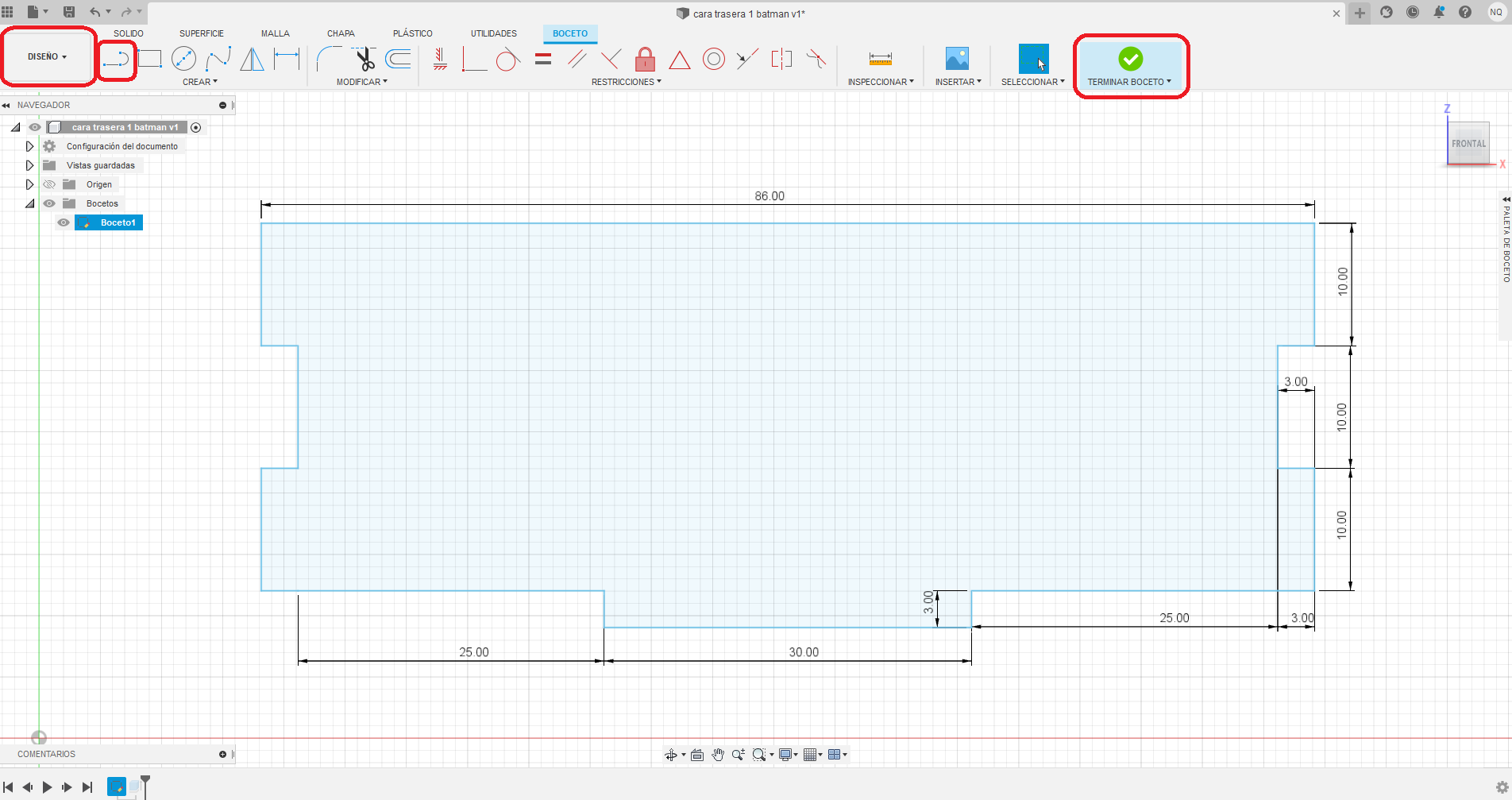Image resolution: width=1512 pixels, height=800 pixels.
Task: Toggle visibility of Boceto1 sketch
Action: coord(64,222)
